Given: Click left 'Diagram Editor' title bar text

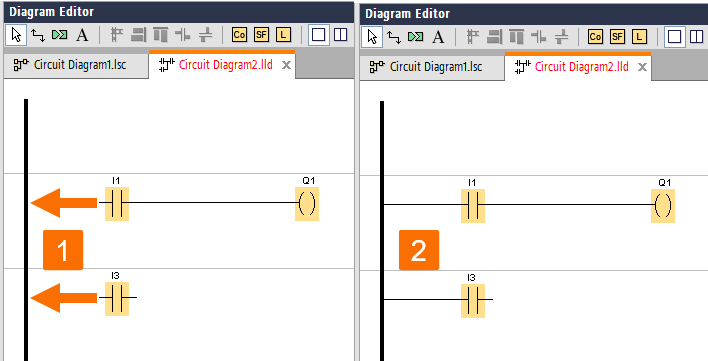Looking at the screenshot, I should pyautogui.click(x=51, y=12).
